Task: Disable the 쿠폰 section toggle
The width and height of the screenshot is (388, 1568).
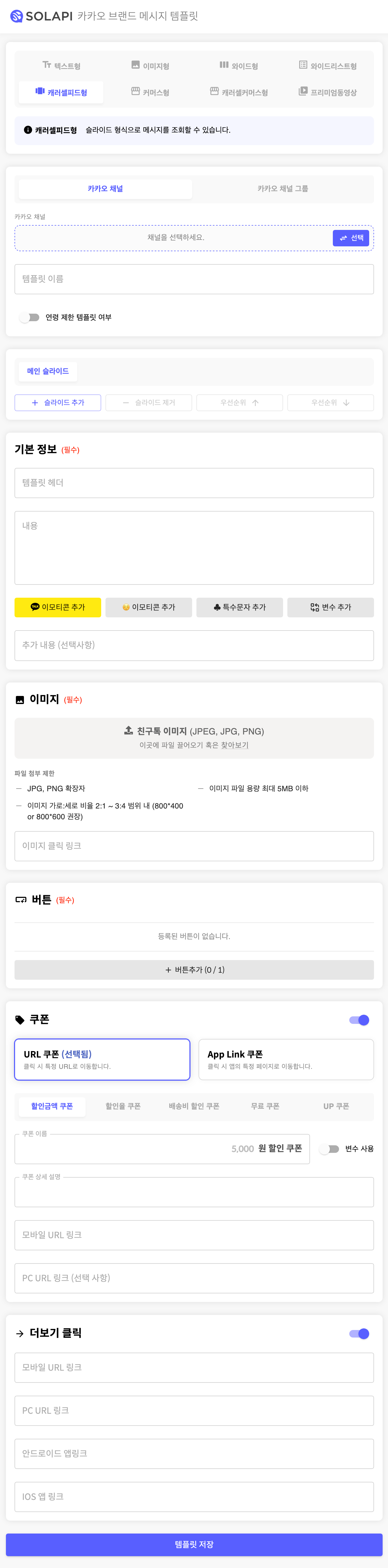Action: 359,1020
